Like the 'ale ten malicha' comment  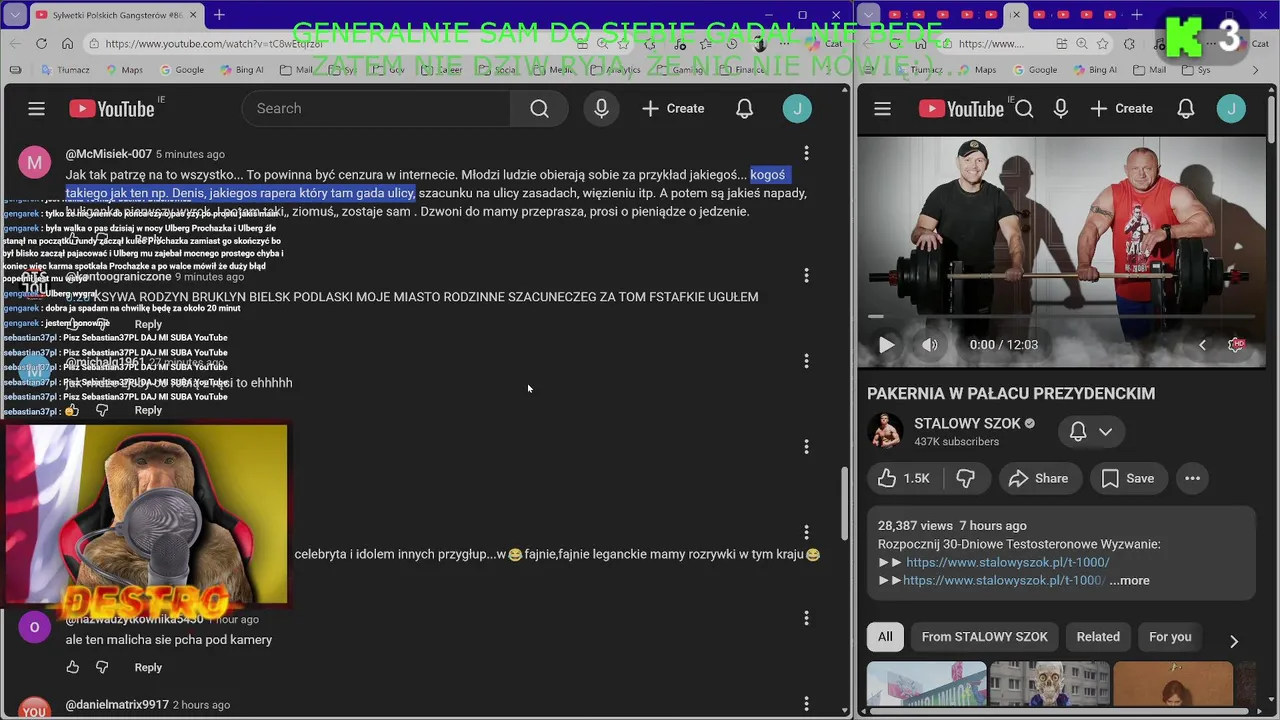72,667
